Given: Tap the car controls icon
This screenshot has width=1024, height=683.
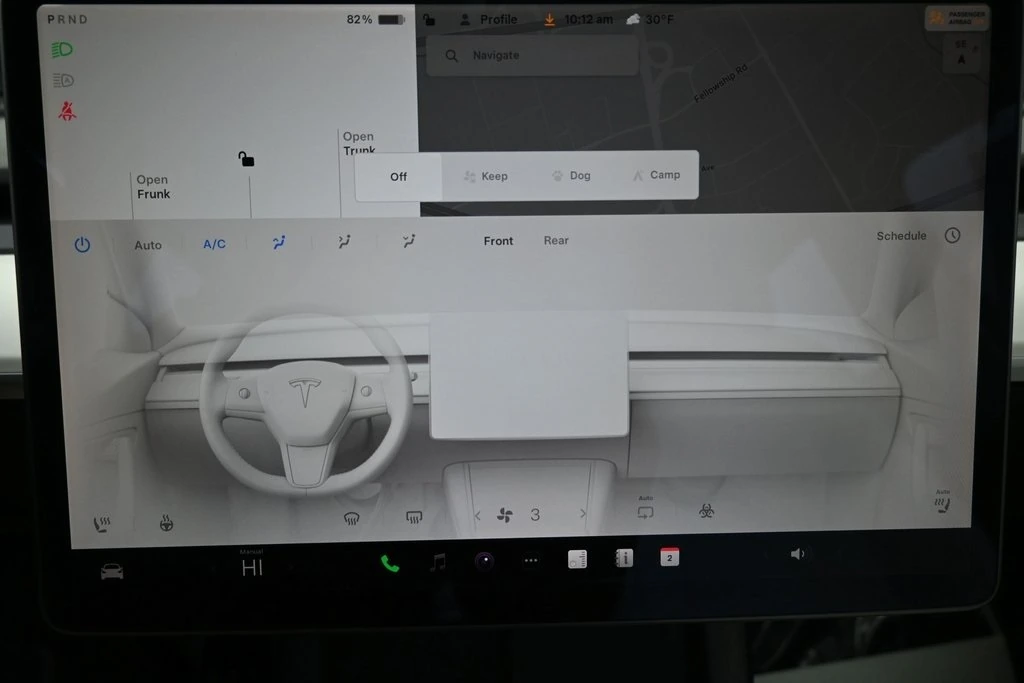Looking at the screenshot, I should [112, 571].
